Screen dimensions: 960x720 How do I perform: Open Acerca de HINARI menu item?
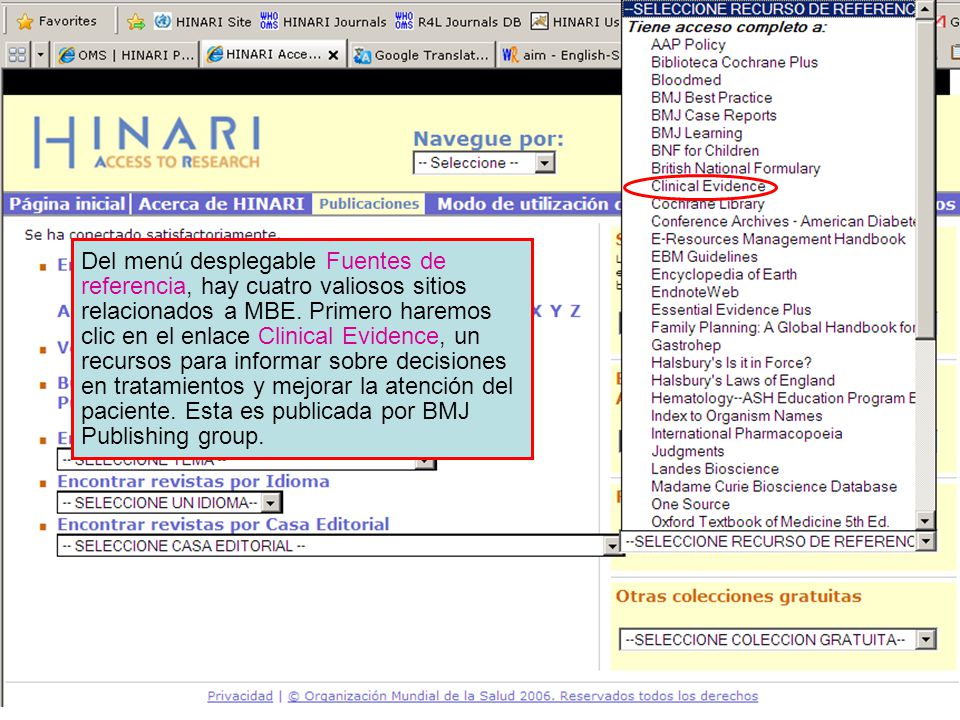[x=221, y=204]
